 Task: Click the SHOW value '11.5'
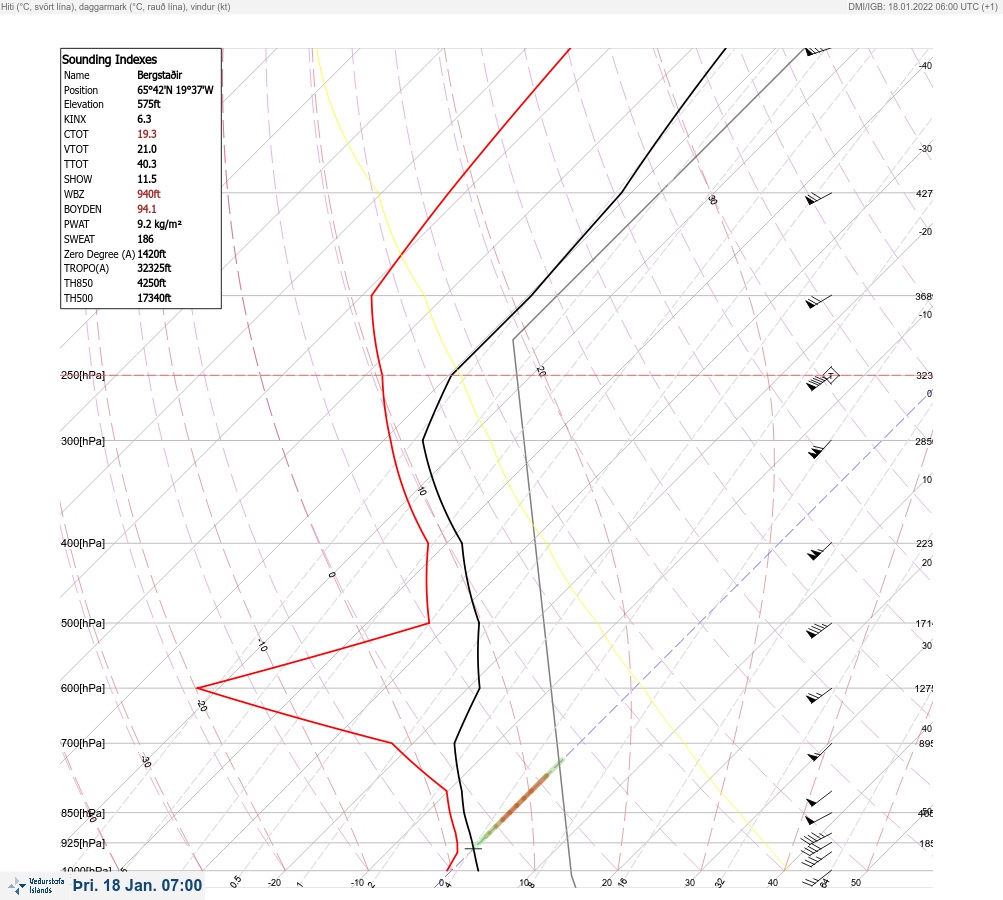pyautogui.click(x=146, y=179)
